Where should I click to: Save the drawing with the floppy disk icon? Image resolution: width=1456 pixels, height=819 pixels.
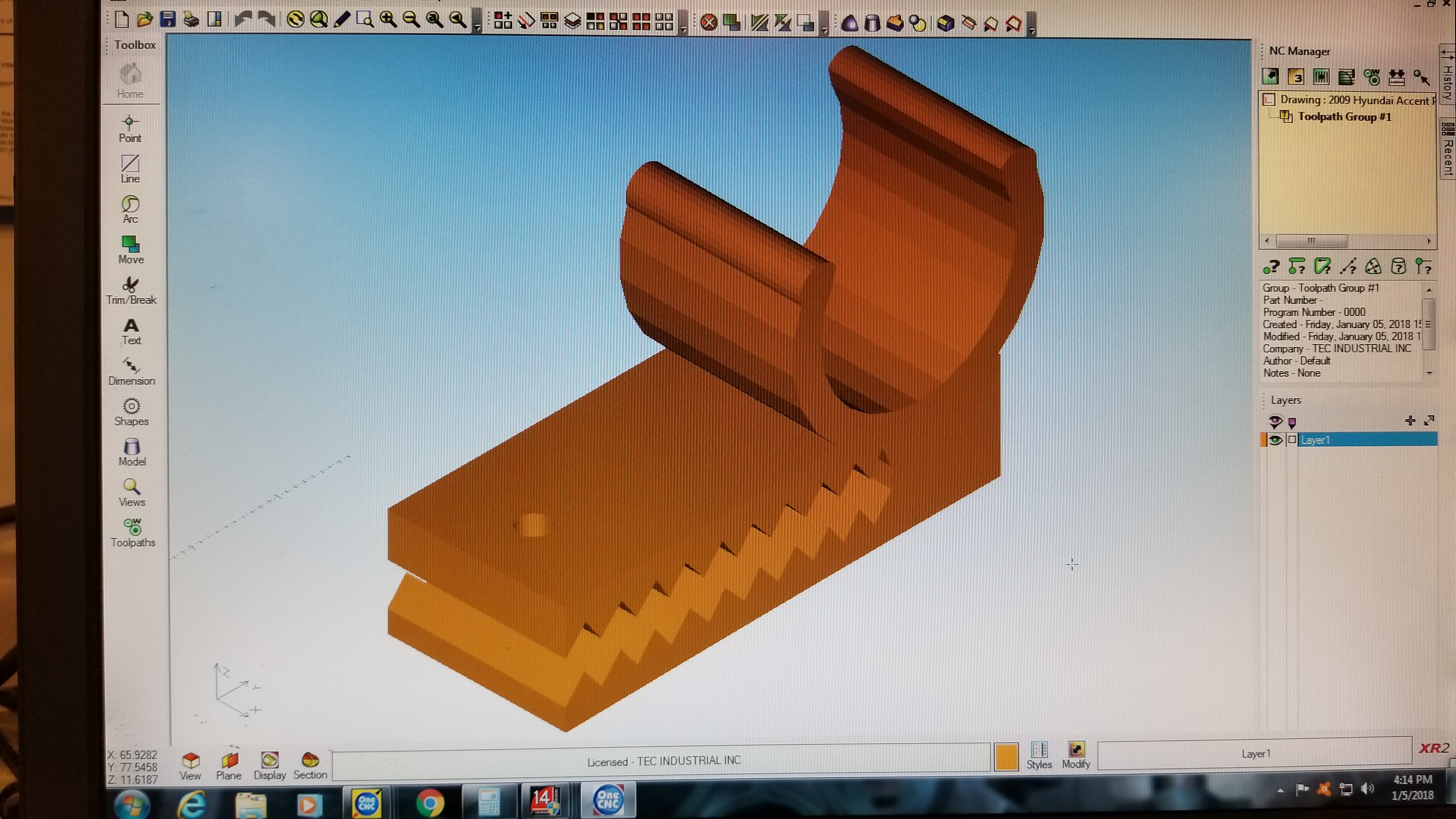pyautogui.click(x=168, y=19)
